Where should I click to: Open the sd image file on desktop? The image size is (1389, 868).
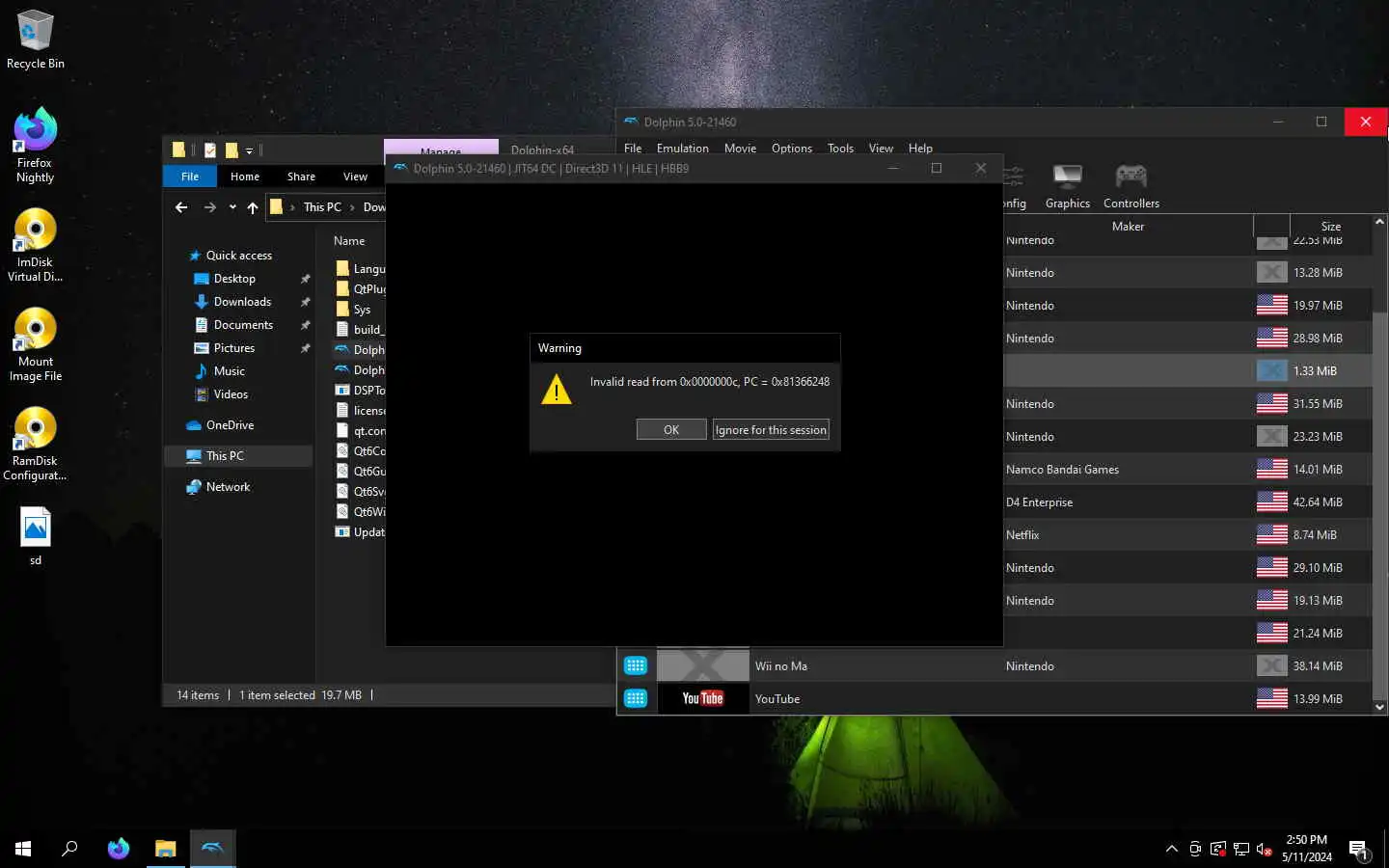pos(36,536)
